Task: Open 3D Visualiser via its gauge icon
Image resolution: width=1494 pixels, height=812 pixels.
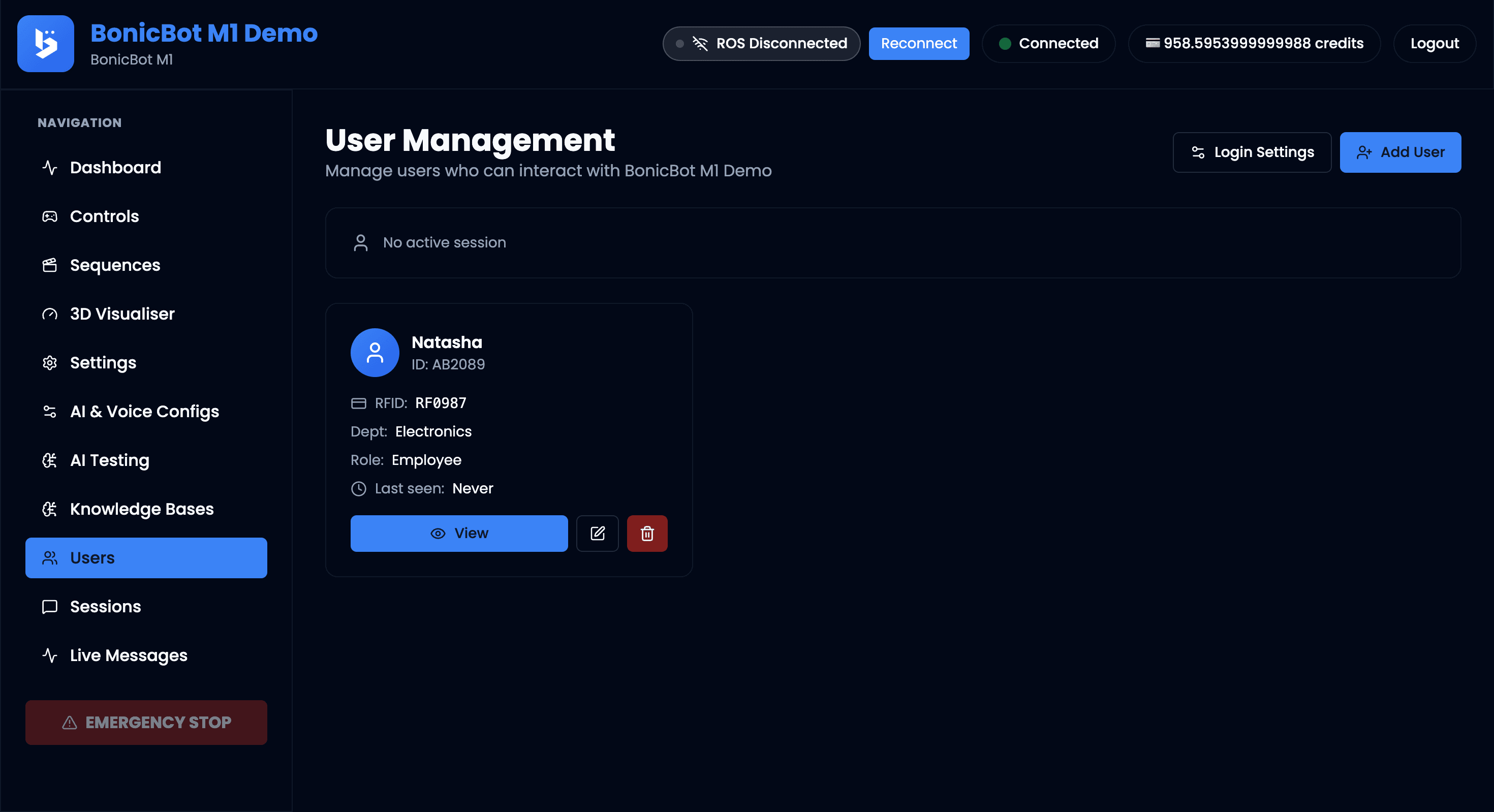Action: (49, 314)
